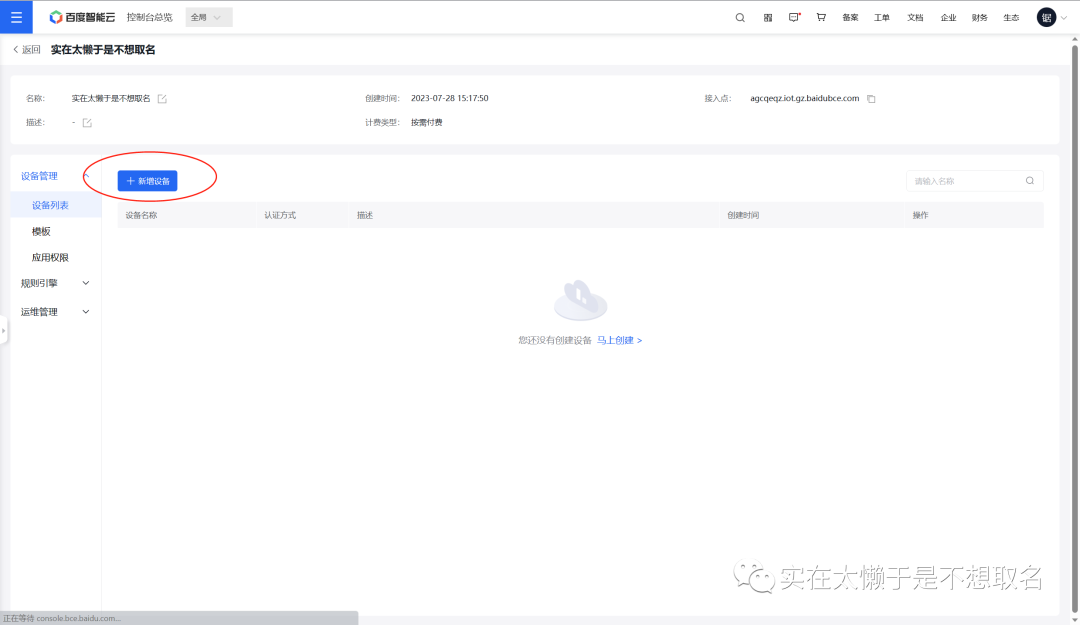
Task: Open the message notification icon
Action: (794, 17)
